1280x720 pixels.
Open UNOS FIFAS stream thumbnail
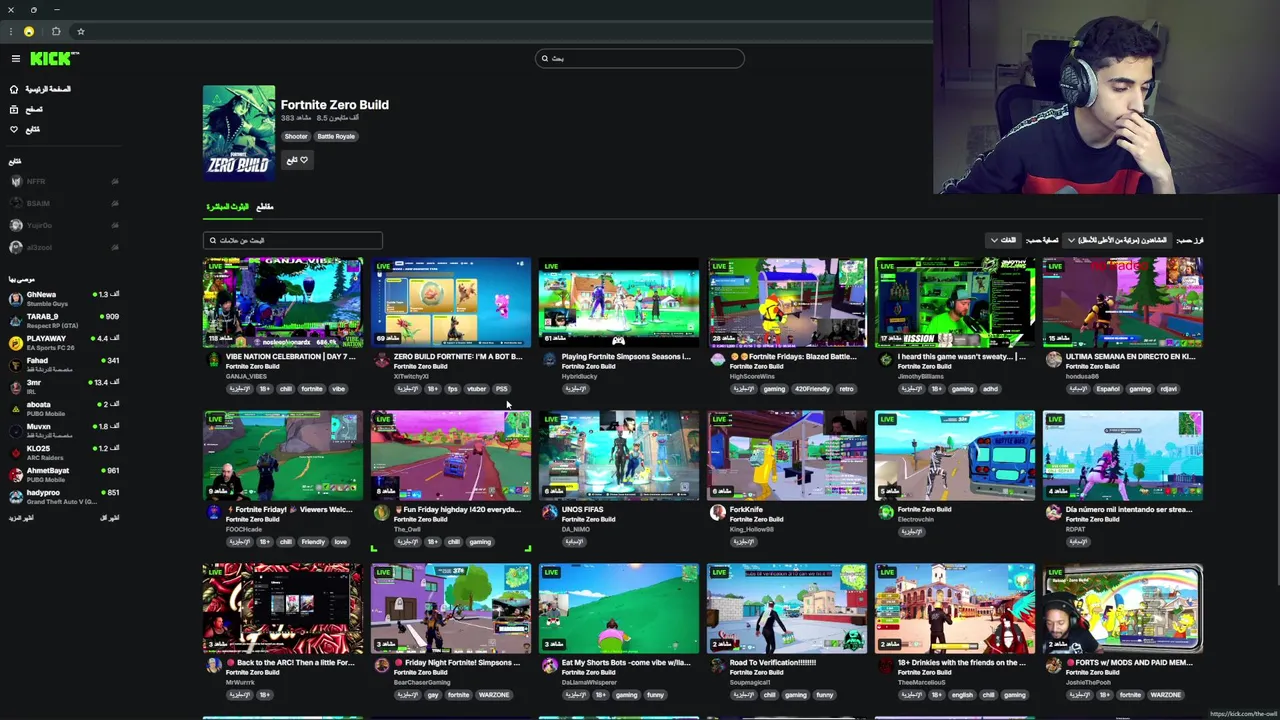coord(619,455)
